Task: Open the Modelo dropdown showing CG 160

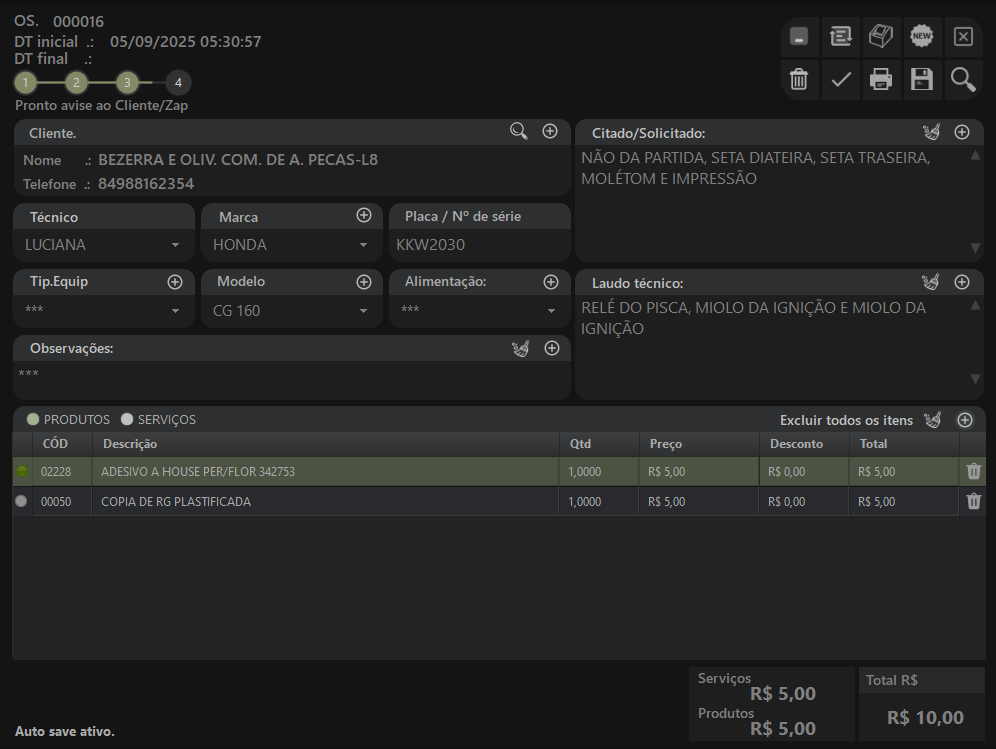Action: 363,311
